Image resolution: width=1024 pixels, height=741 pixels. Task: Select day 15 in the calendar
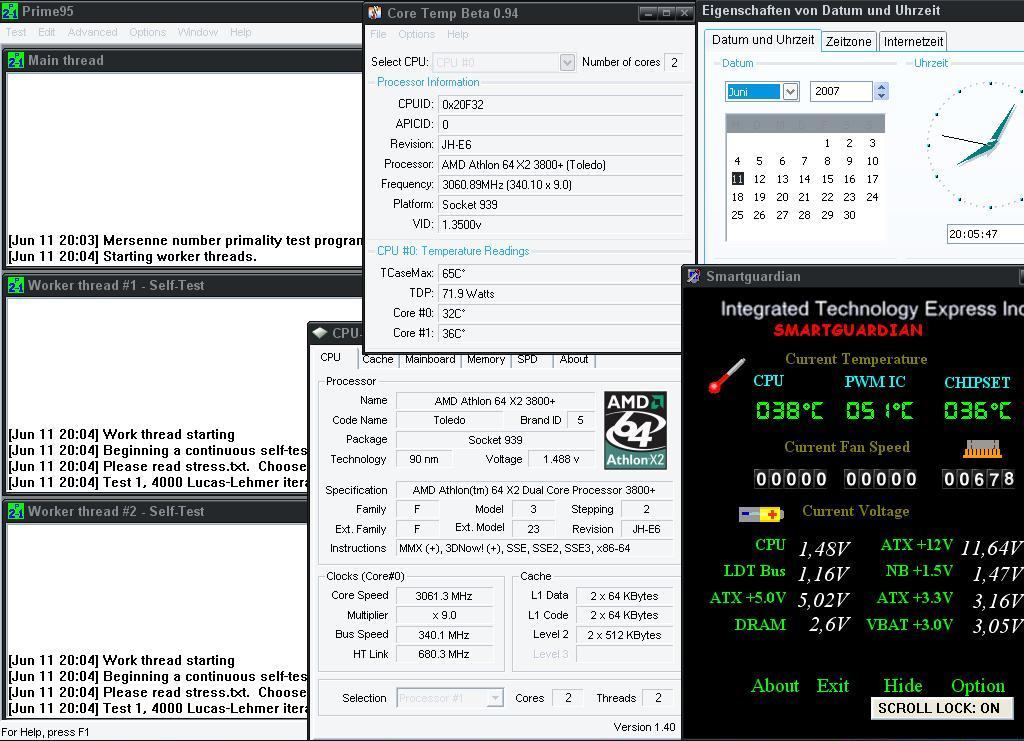tap(827, 179)
